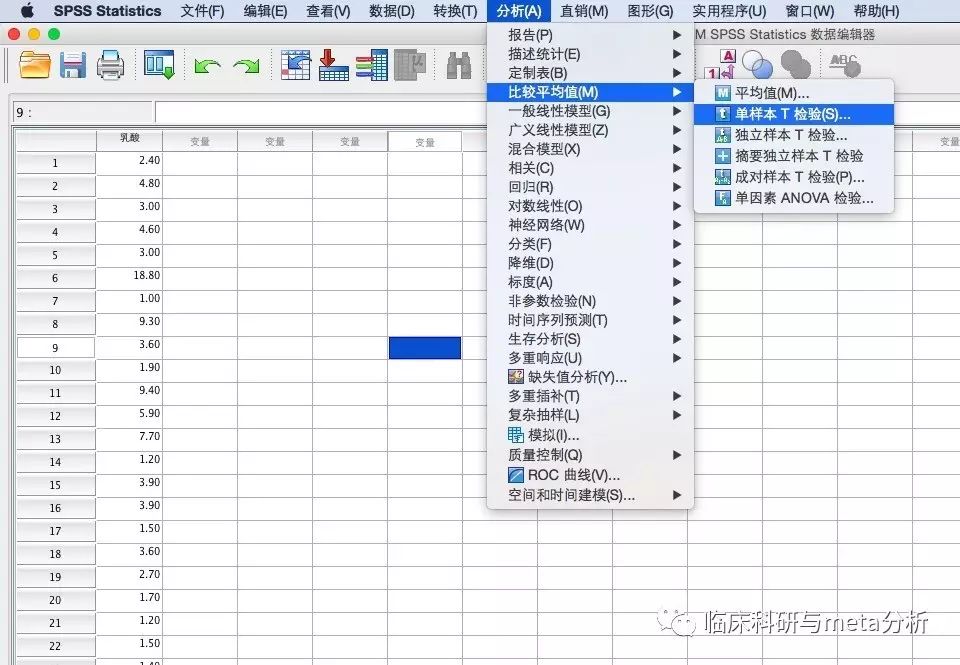The image size is (960, 665).
Task: Expand the 神经网络(W) submenu
Action: coord(590,225)
